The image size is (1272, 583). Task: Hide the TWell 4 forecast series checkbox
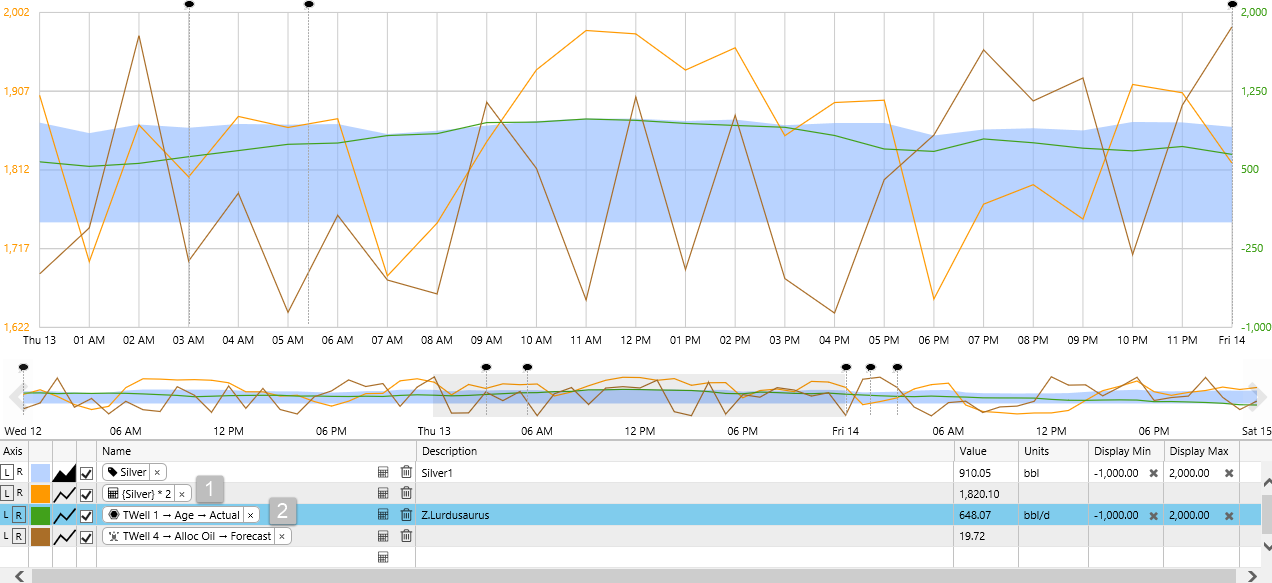[87, 536]
